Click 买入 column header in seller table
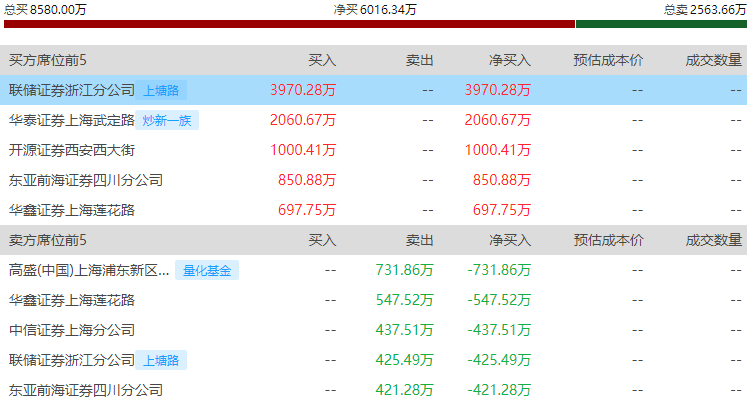 (322, 240)
